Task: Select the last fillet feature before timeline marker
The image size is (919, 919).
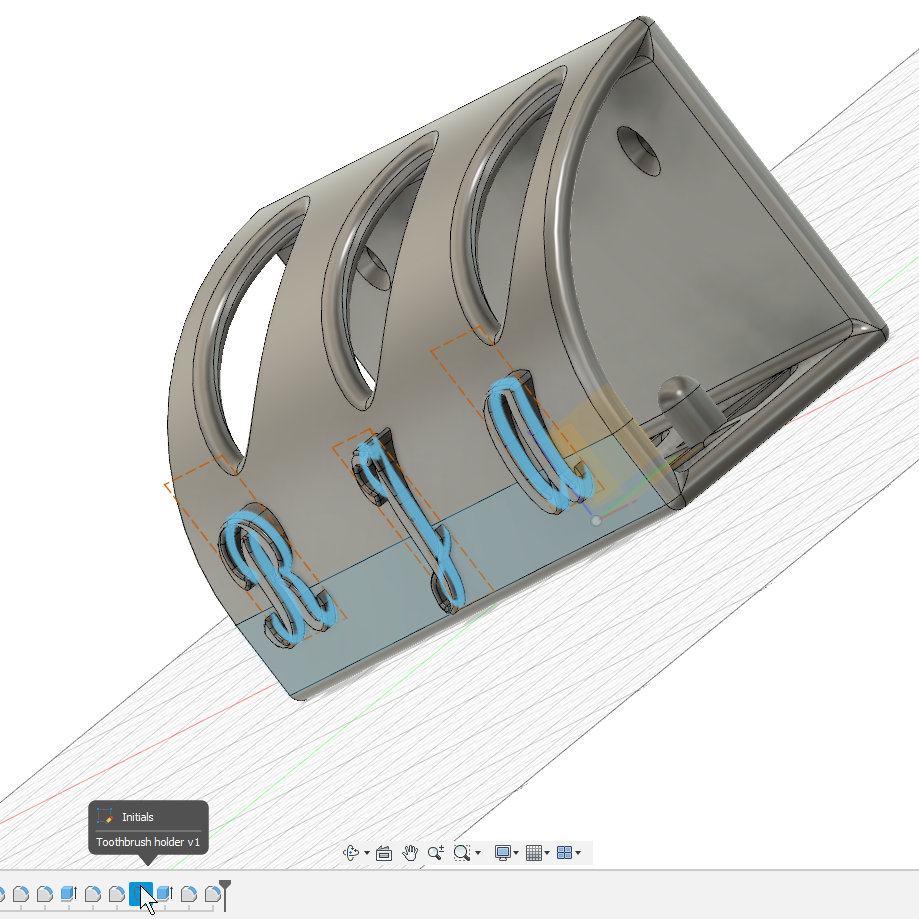Action: (x=213, y=893)
